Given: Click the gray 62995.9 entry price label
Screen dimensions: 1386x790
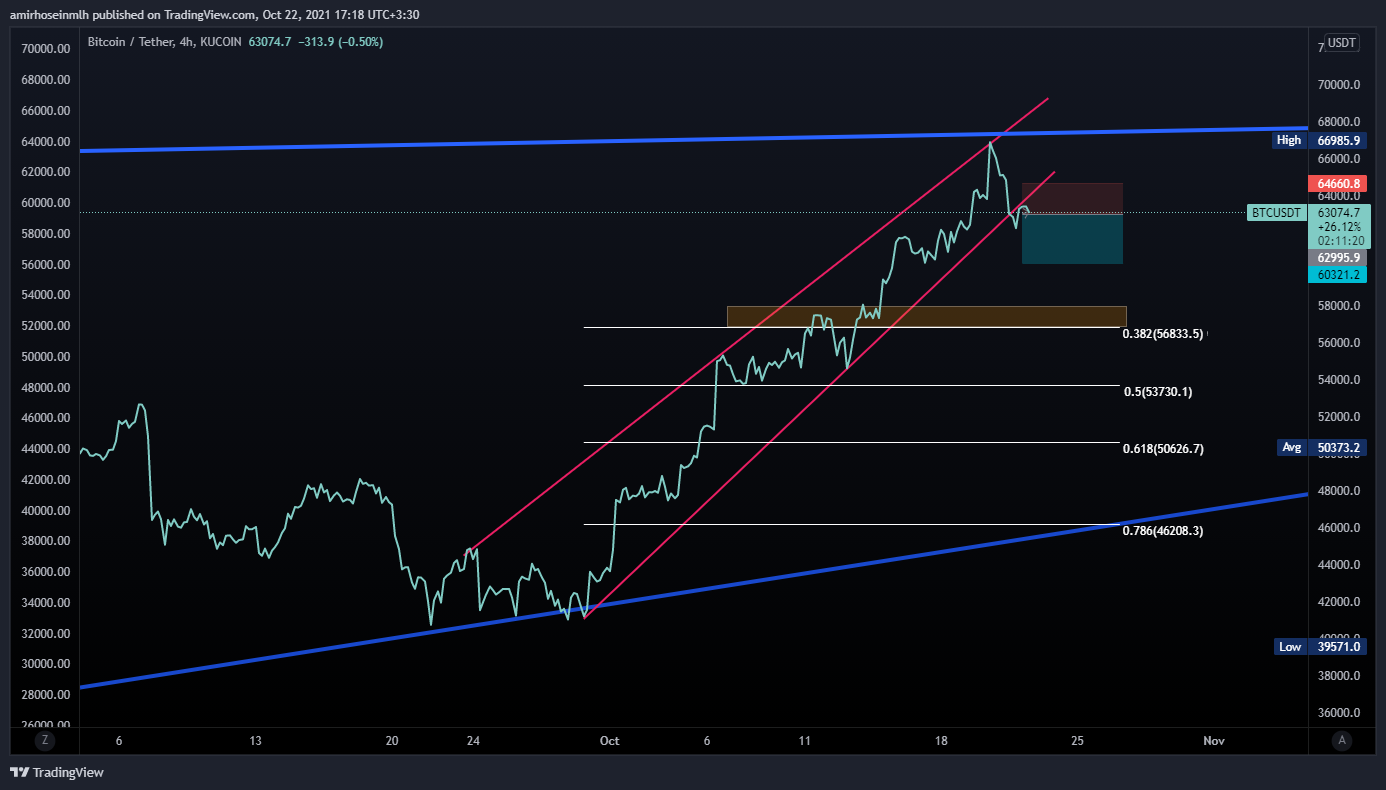Looking at the screenshot, I should [1338, 257].
